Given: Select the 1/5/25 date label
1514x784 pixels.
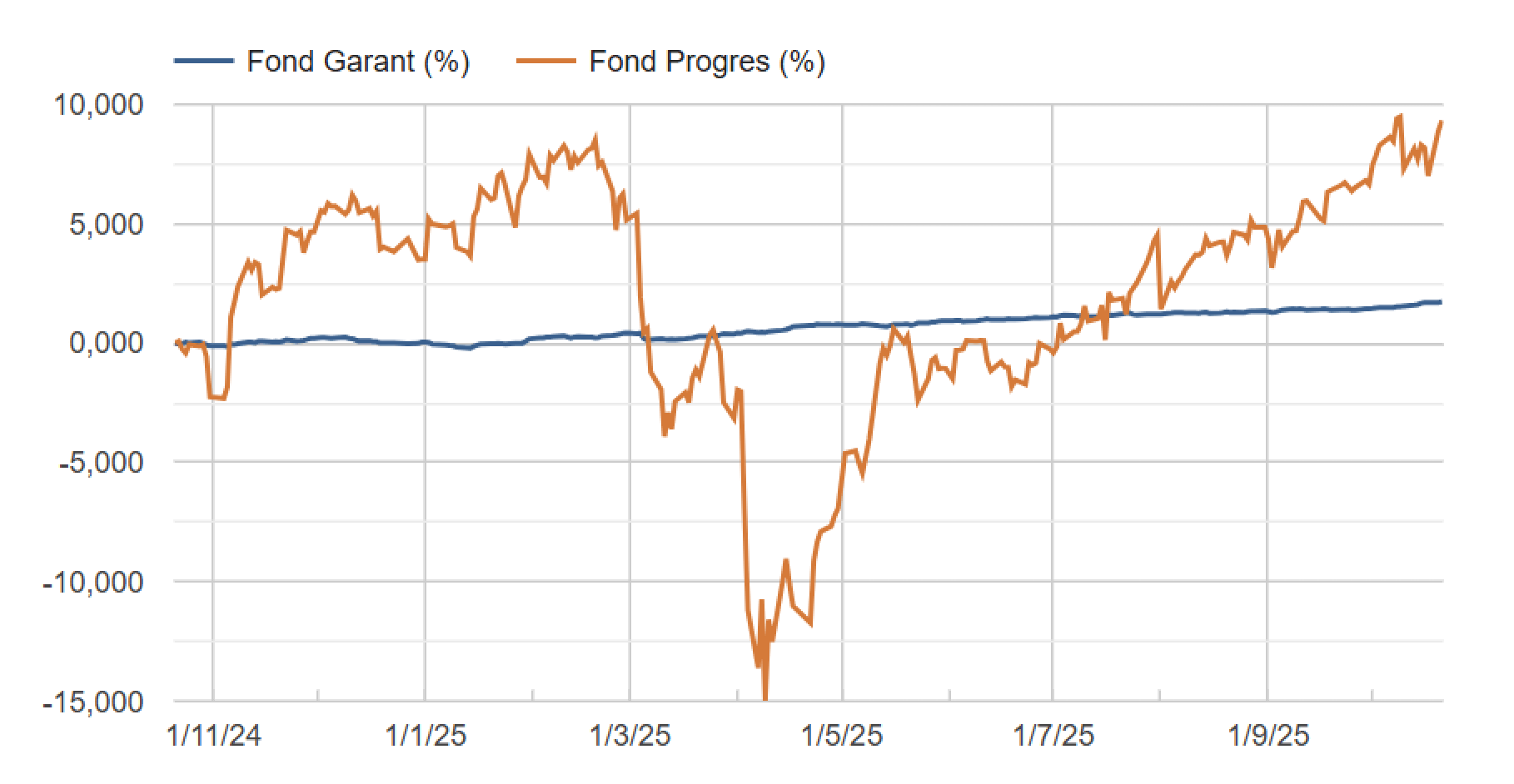Looking at the screenshot, I should [843, 737].
